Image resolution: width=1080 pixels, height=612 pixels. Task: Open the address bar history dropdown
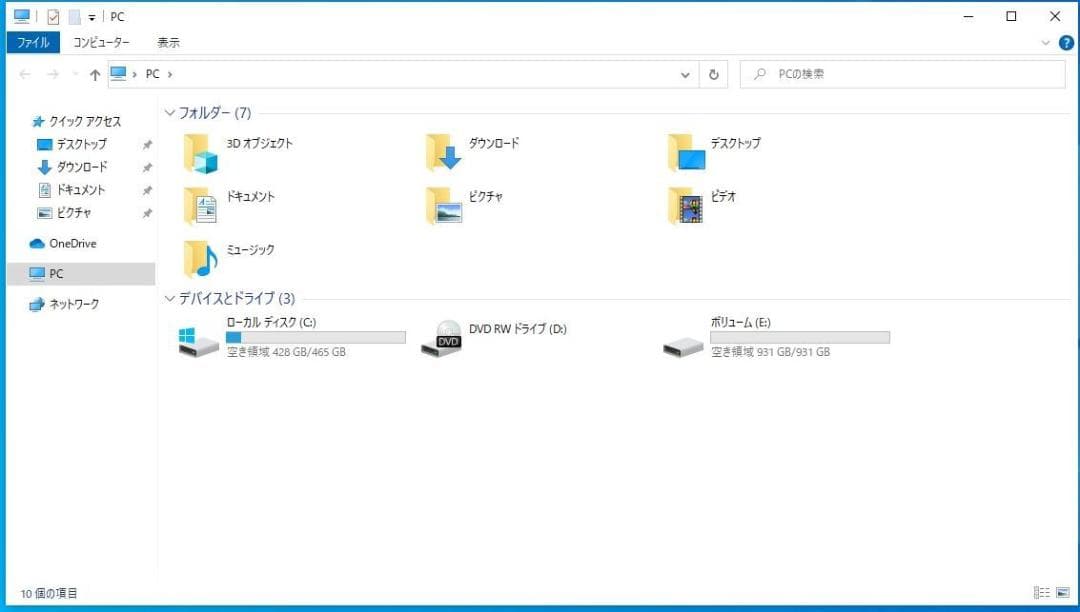click(x=685, y=74)
